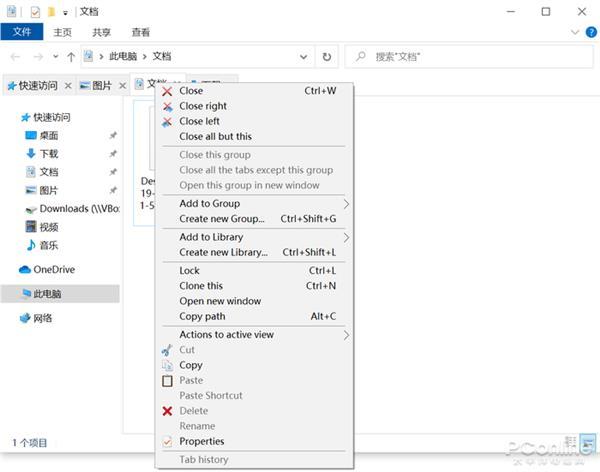Open the Explorer help question mark
The width and height of the screenshot is (600, 472).
[591, 32]
